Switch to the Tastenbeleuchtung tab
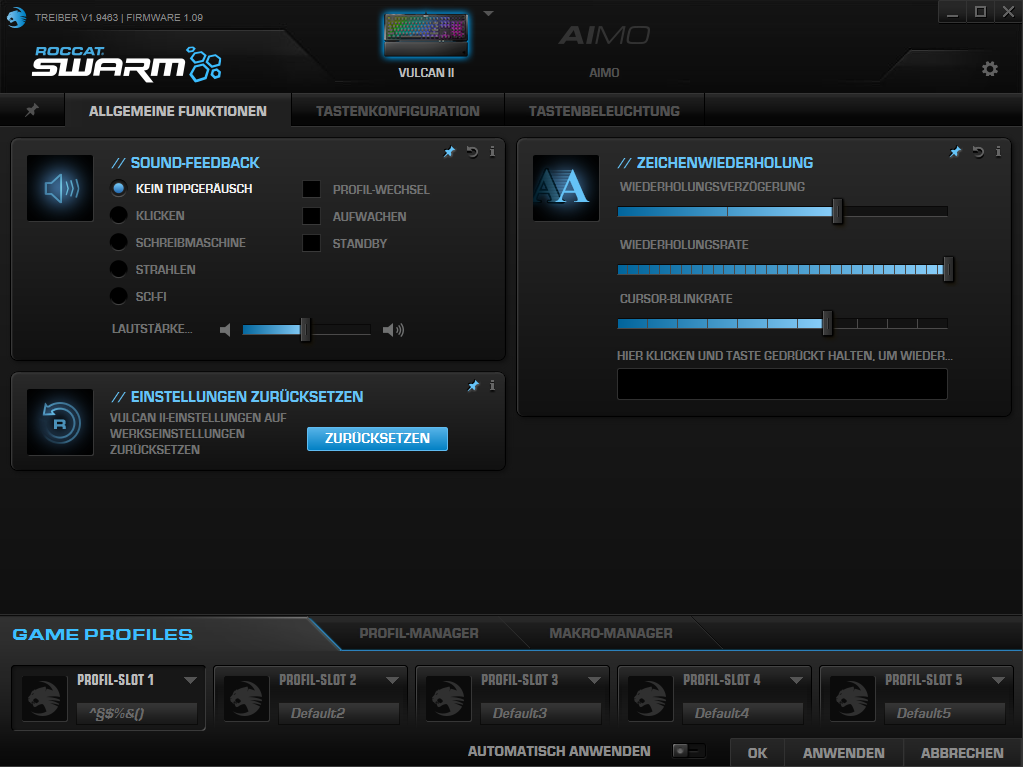This screenshot has width=1023, height=767. [x=604, y=111]
